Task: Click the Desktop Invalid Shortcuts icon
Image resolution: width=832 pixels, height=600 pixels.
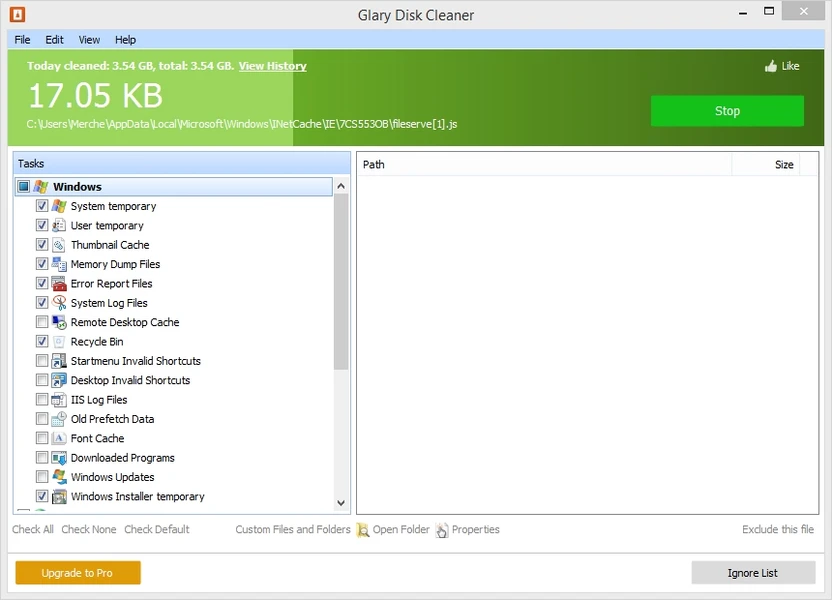Action: point(59,380)
